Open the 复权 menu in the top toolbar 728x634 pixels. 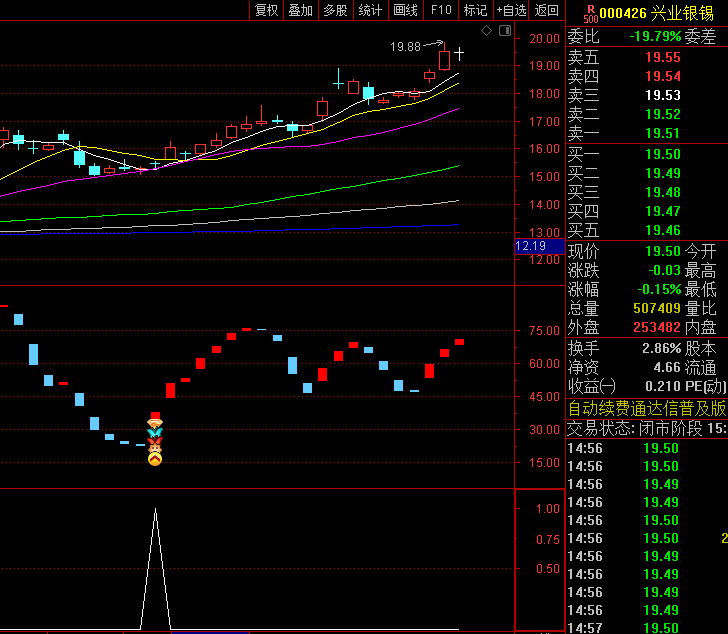pyautogui.click(x=266, y=10)
